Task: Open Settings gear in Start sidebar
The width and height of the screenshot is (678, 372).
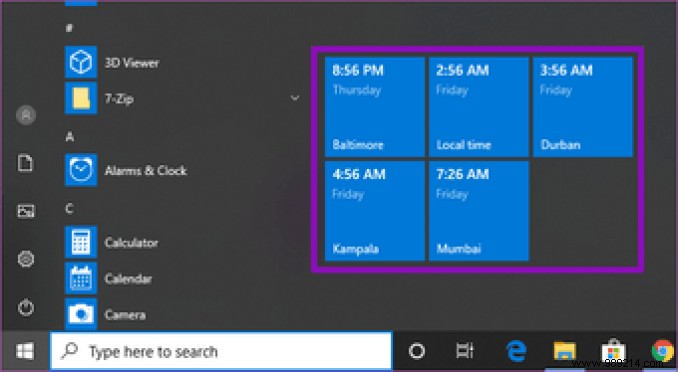Action: point(26,259)
